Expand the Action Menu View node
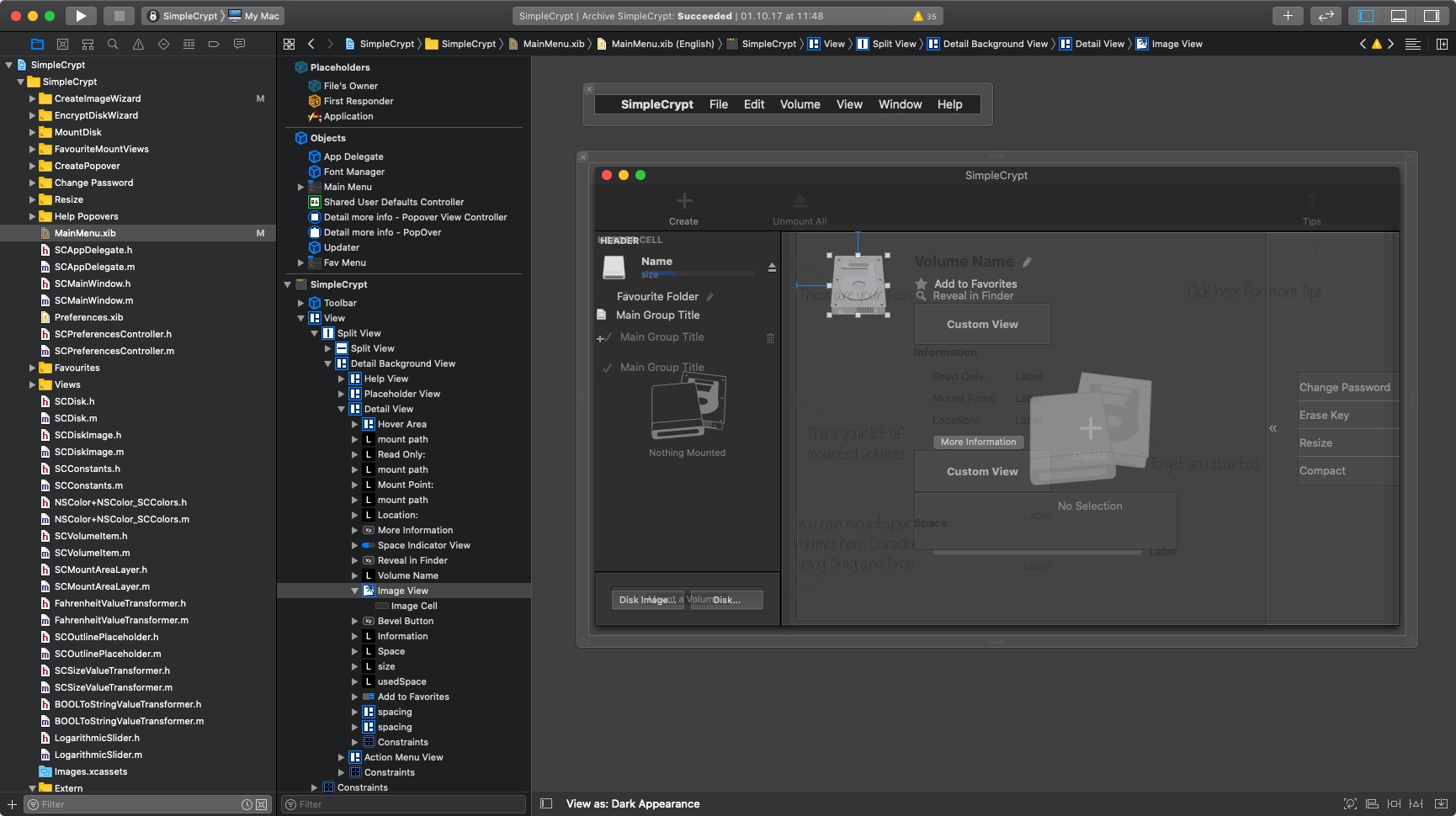Screen dimensions: 1456x816 341,757
